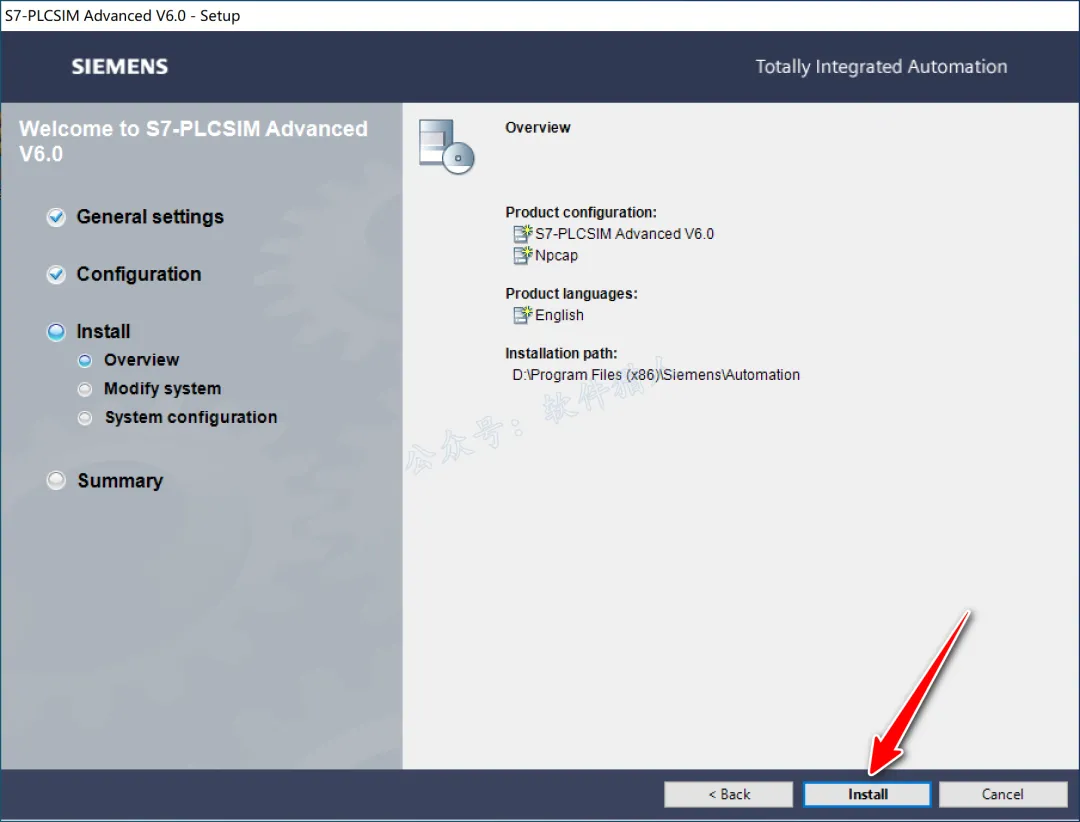
Task: Click the SIEMENS logo
Action: pos(120,66)
